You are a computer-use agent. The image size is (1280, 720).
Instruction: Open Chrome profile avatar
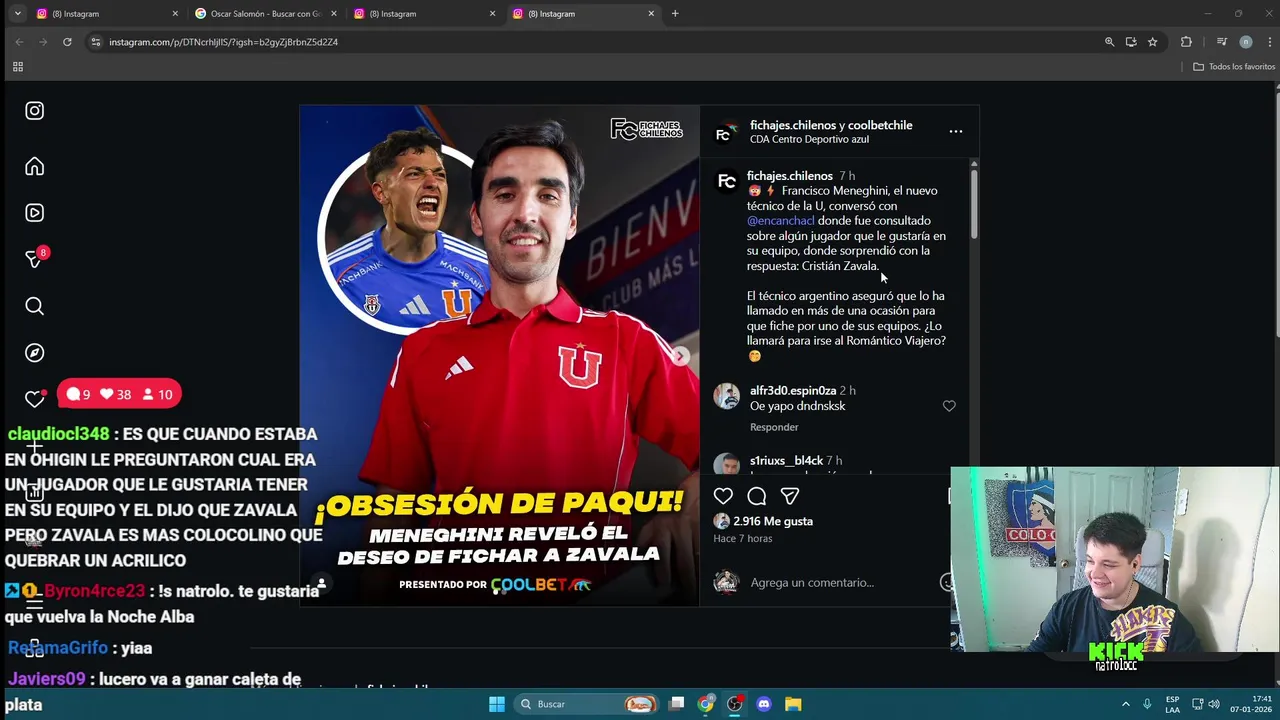pos(1245,42)
